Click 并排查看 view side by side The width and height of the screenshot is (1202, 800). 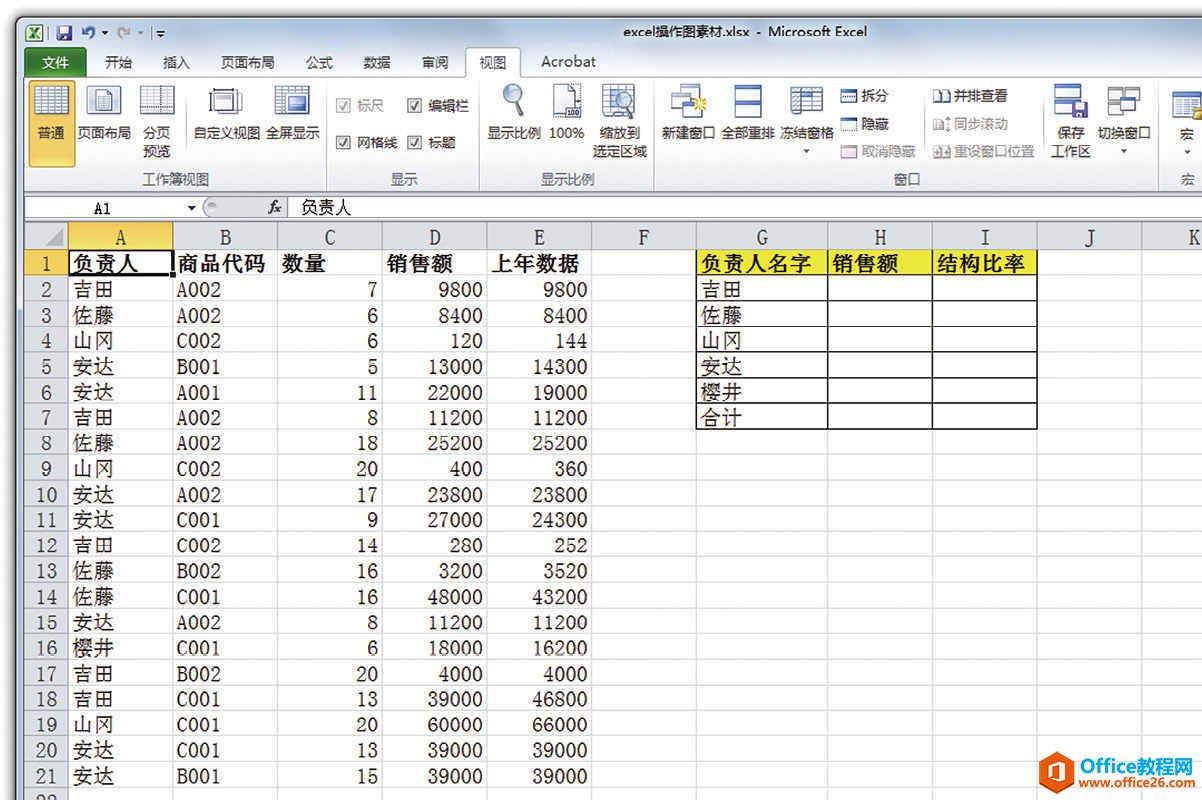point(970,96)
